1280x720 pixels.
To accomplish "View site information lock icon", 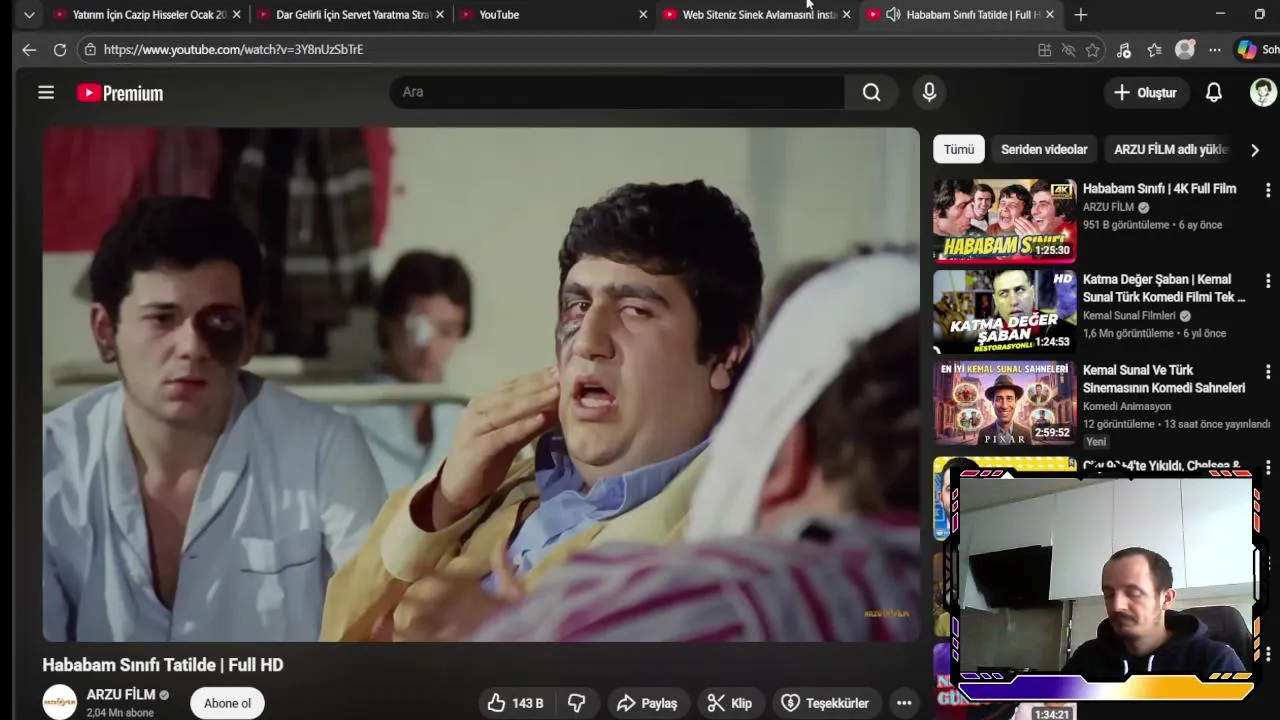I will 90,49.
